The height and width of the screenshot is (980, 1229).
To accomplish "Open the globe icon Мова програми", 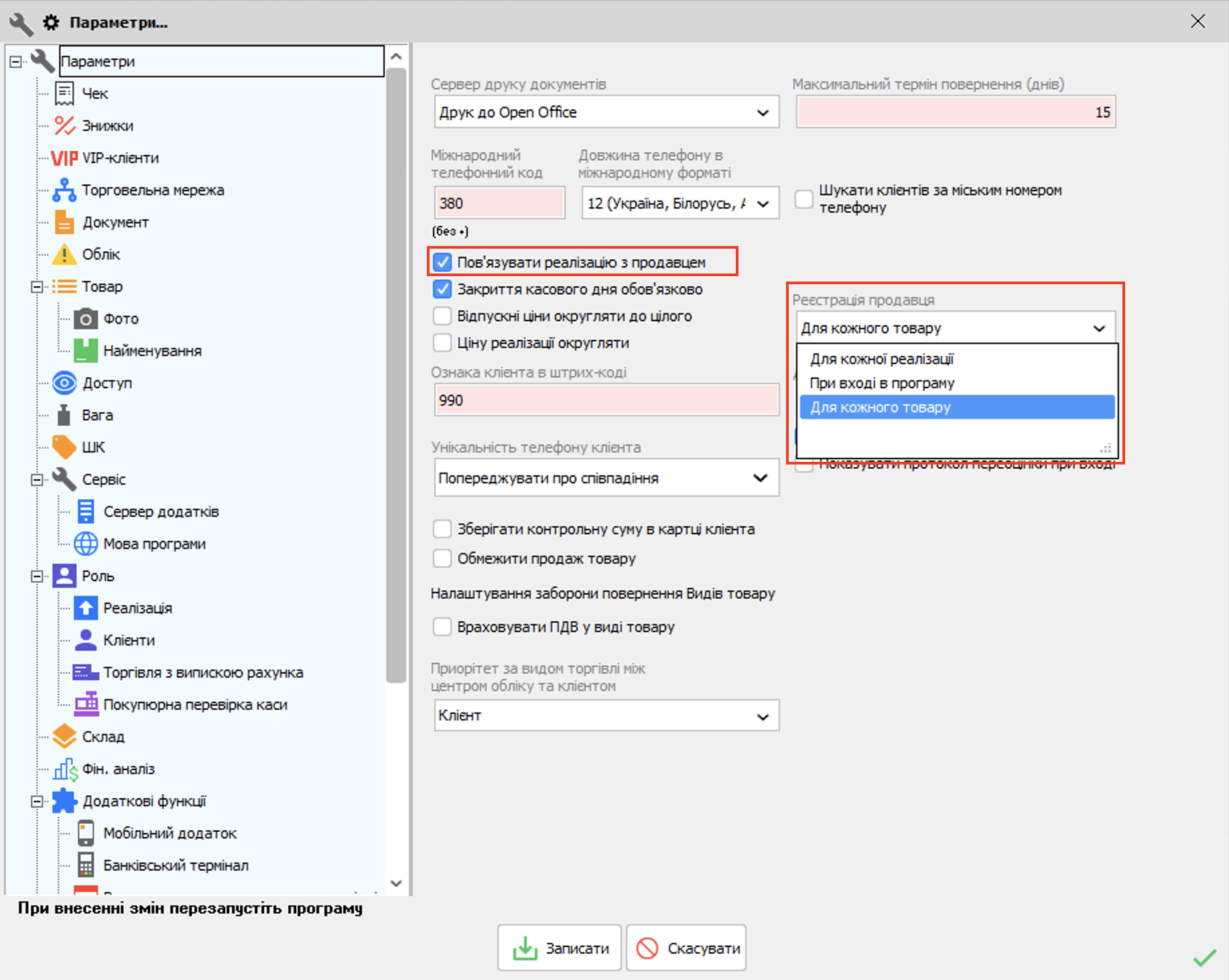I will point(86,544).
